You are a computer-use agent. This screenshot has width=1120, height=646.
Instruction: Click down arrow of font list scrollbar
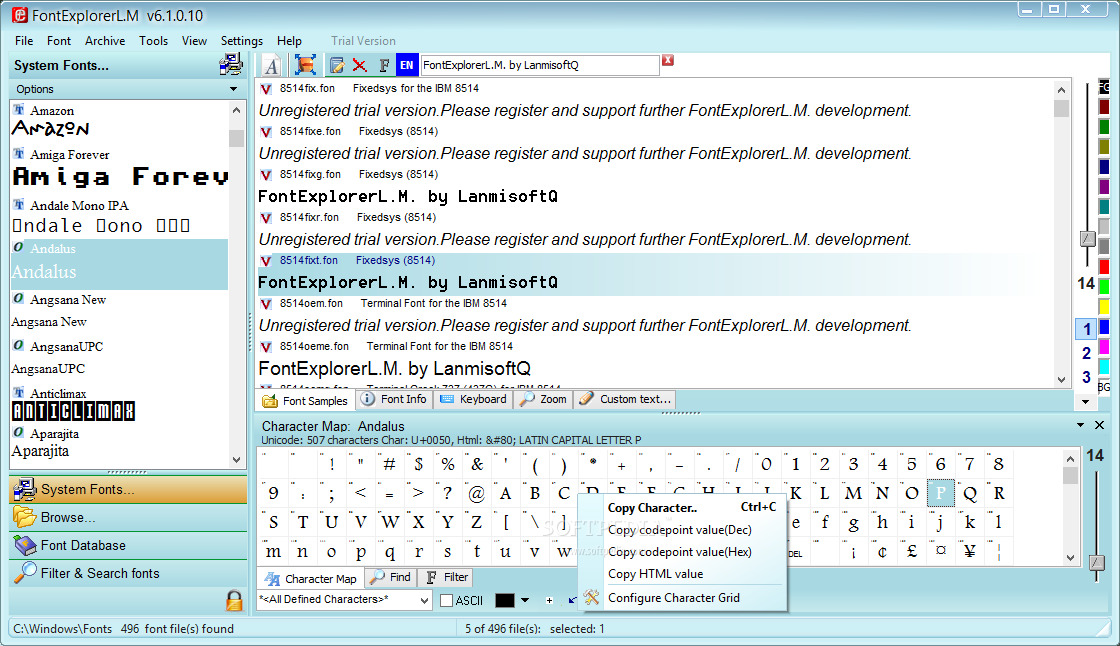237,460
